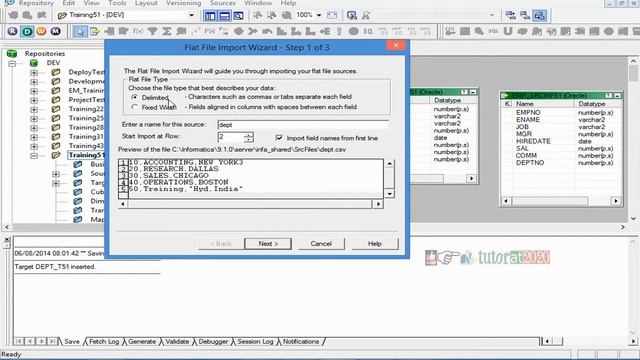This screenshot has width=640, height=360.
Task: Toggle the Overview window toolbar icon
Action: [238, 16]
